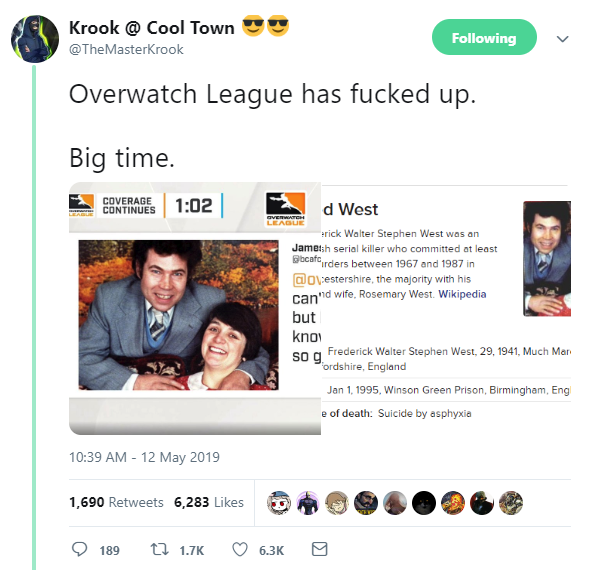Open the last liker avatar in row
Image resolution: width=604 pixels, height=570 pixels.
point(511,503)
